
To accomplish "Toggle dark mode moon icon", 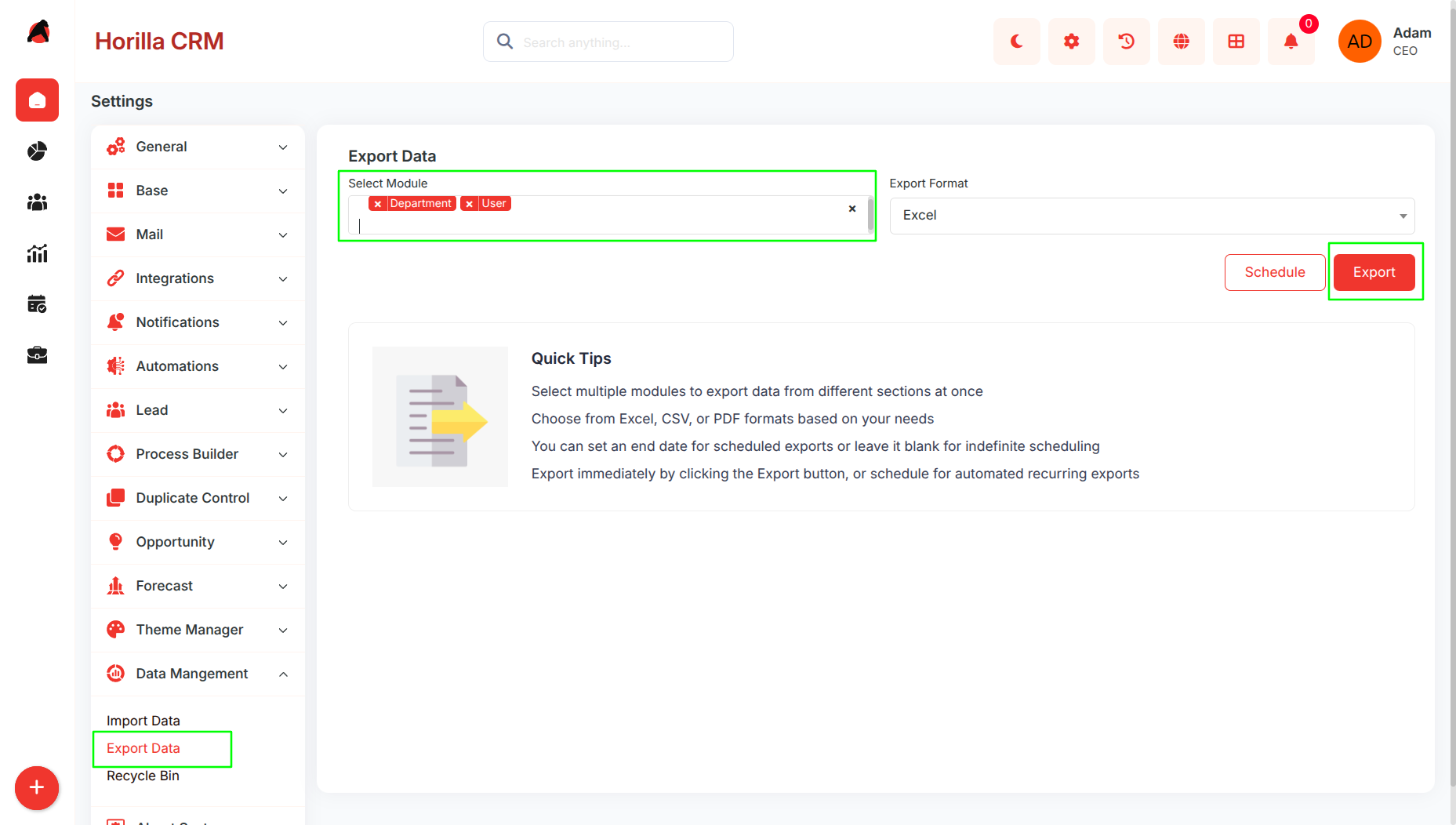I will (1016, 42).
